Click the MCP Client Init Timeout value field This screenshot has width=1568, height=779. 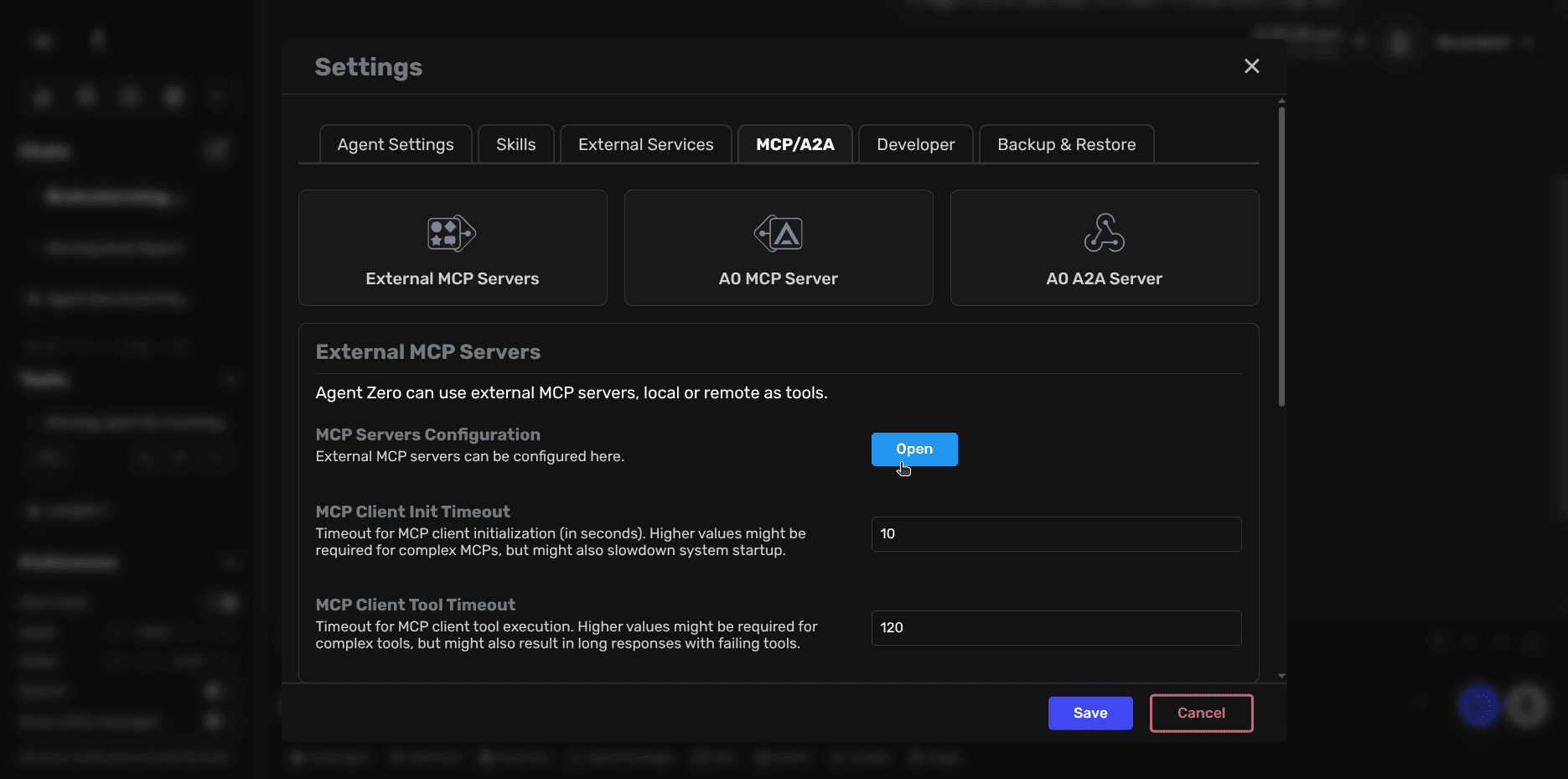click(1055, 533)
